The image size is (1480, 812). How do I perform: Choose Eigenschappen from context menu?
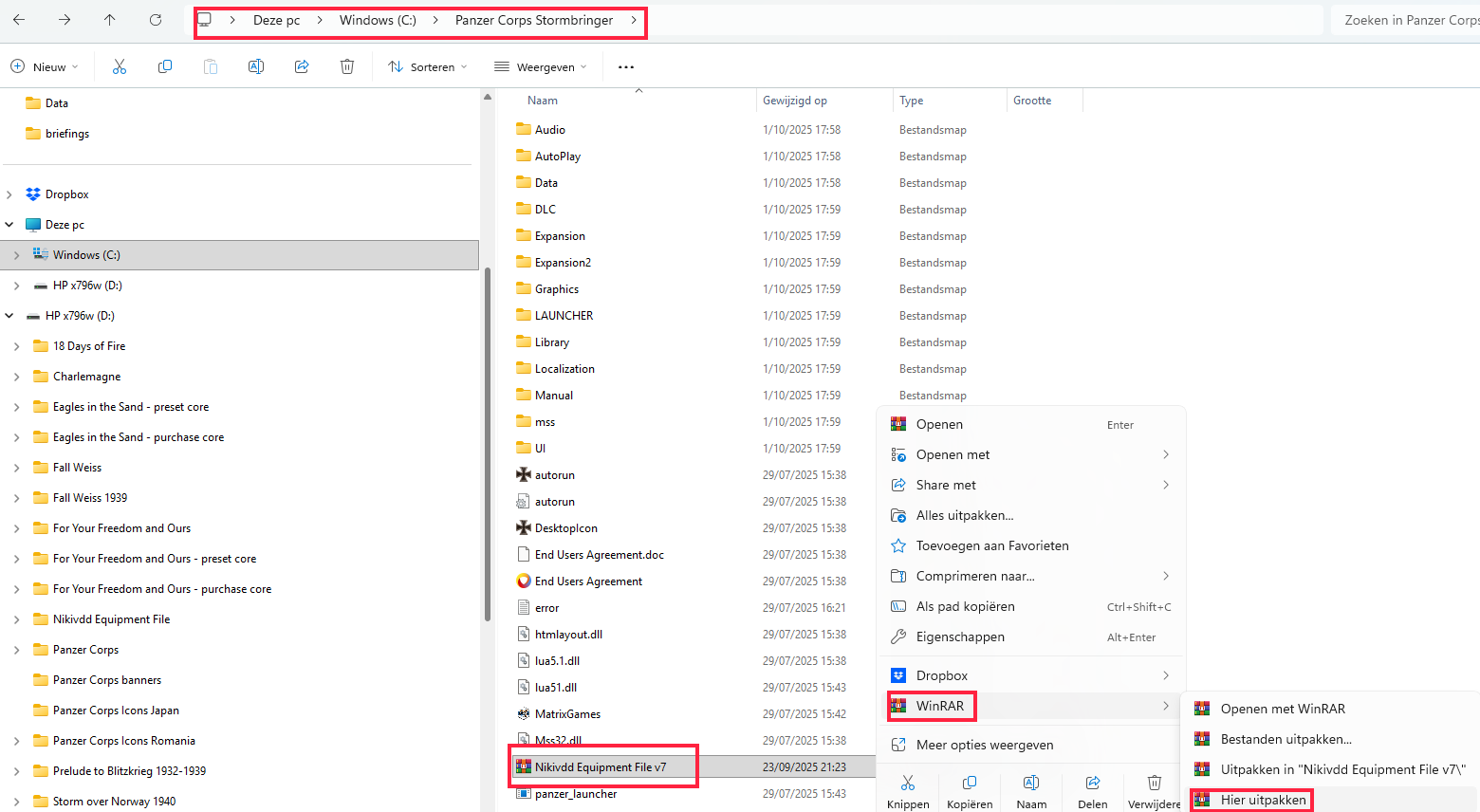960,637
